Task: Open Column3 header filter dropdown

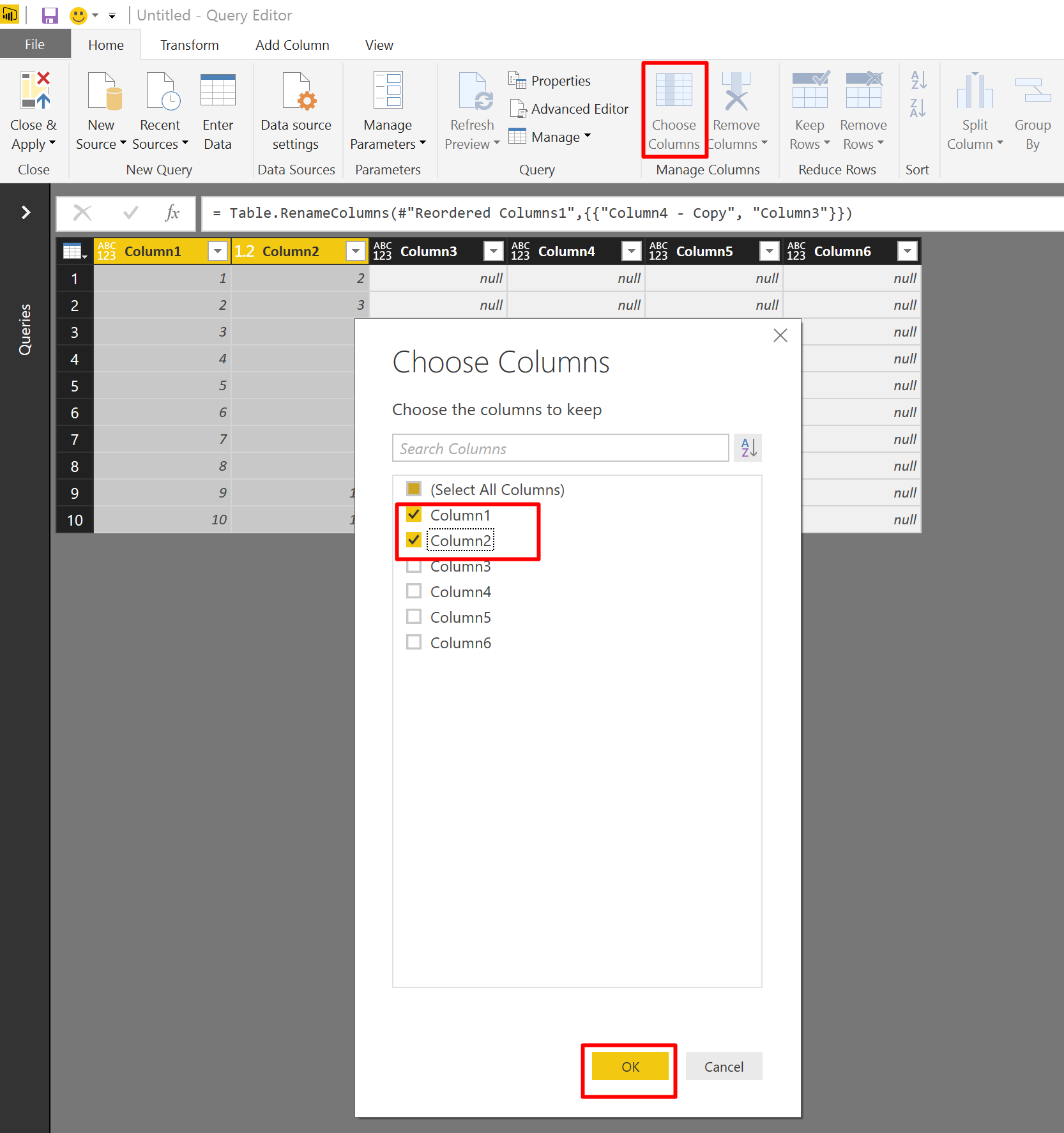Action: [494, 252]
